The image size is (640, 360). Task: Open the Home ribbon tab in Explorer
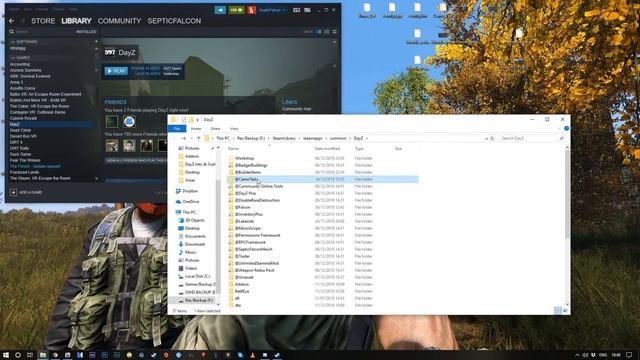pos(196,129)
